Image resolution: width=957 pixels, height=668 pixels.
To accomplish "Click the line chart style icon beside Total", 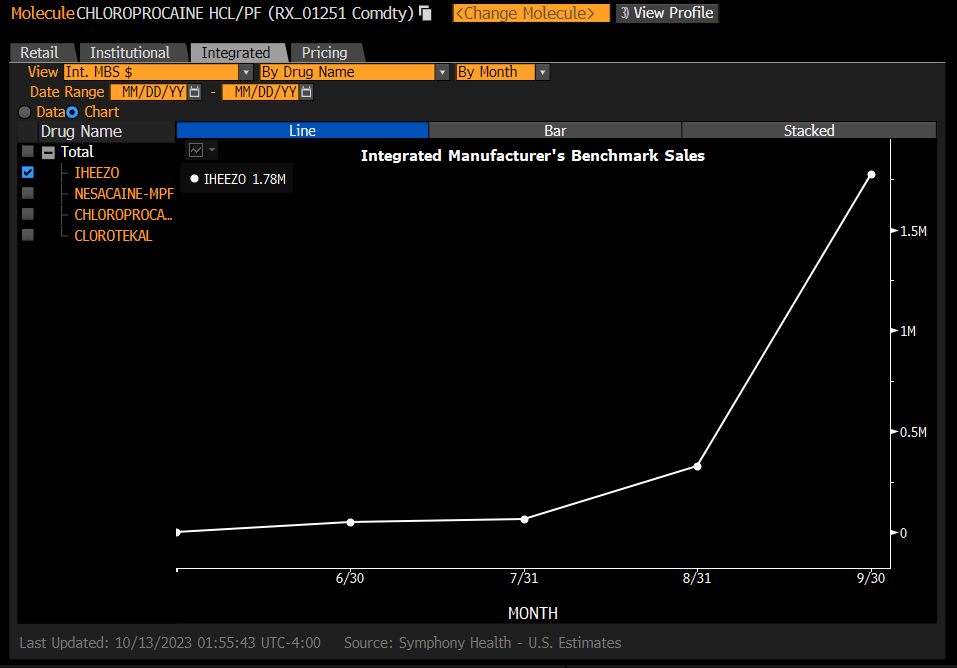I will point(195,149).
